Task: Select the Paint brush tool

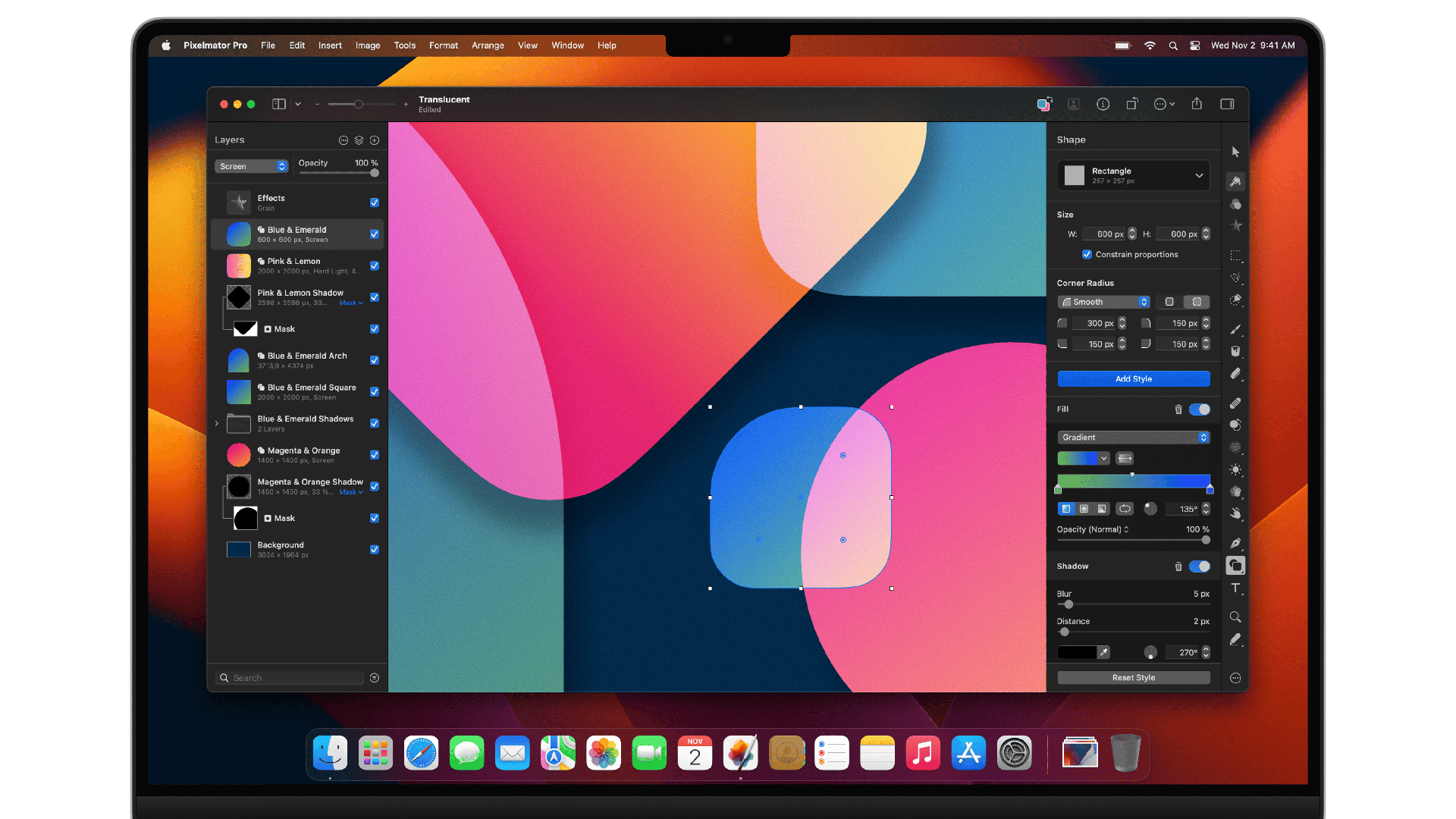Action: pyautogui.click(x=1235, y=329)
